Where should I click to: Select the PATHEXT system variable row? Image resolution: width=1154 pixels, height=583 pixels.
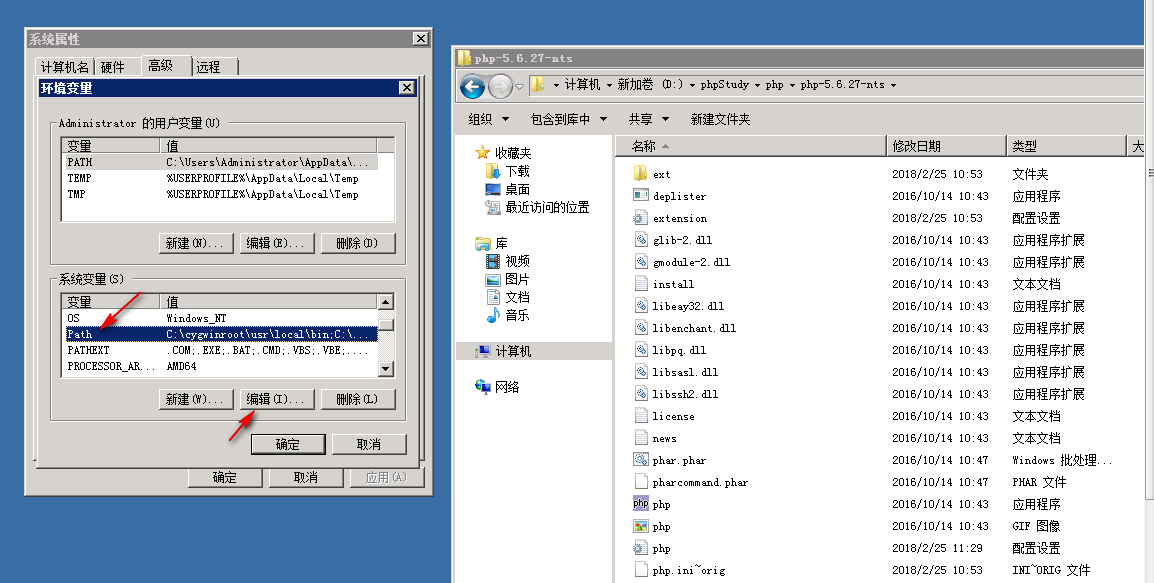click(x=221, y=350)
